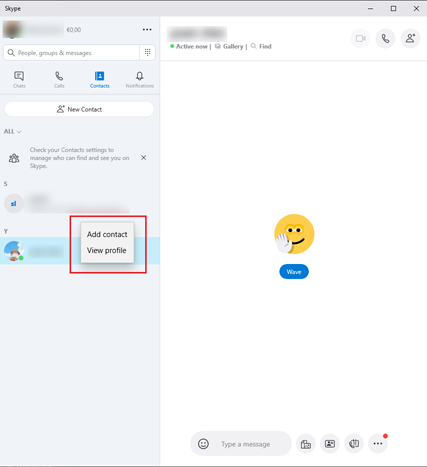Expand the ALL contacts filter
This screenshot has height=467, width=427.
pyautogui.click(x=13, y=131)
